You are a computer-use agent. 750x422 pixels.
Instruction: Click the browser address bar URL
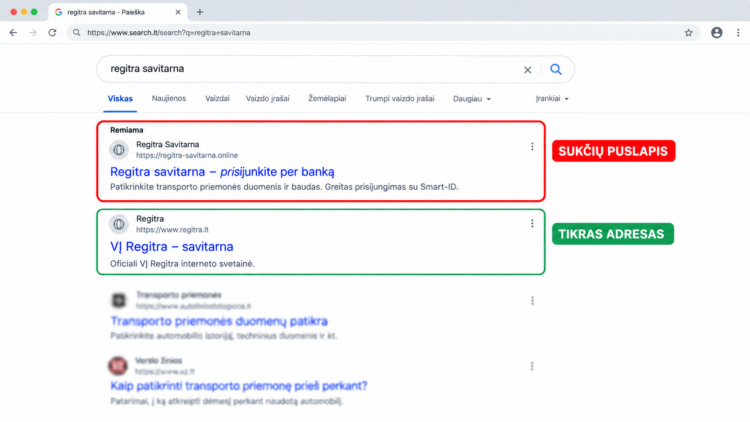(x=168, y=33)
